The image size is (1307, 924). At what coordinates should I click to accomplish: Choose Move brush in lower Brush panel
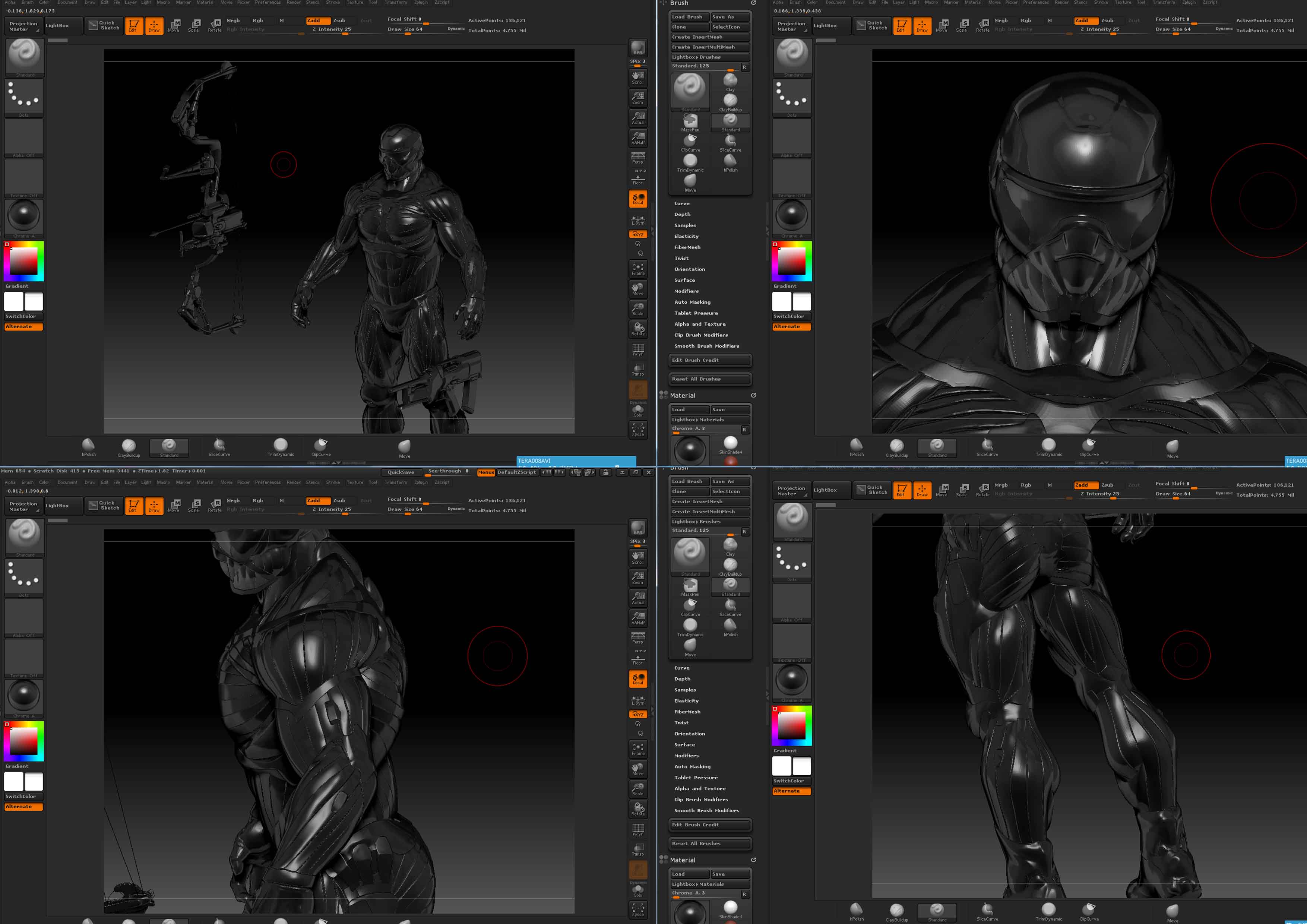[690, 647]
